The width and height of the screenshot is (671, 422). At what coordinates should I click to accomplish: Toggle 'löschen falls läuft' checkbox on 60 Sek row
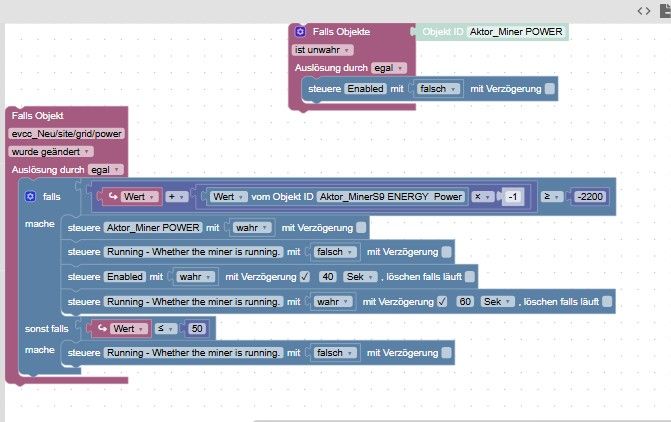tap(607, 301)
